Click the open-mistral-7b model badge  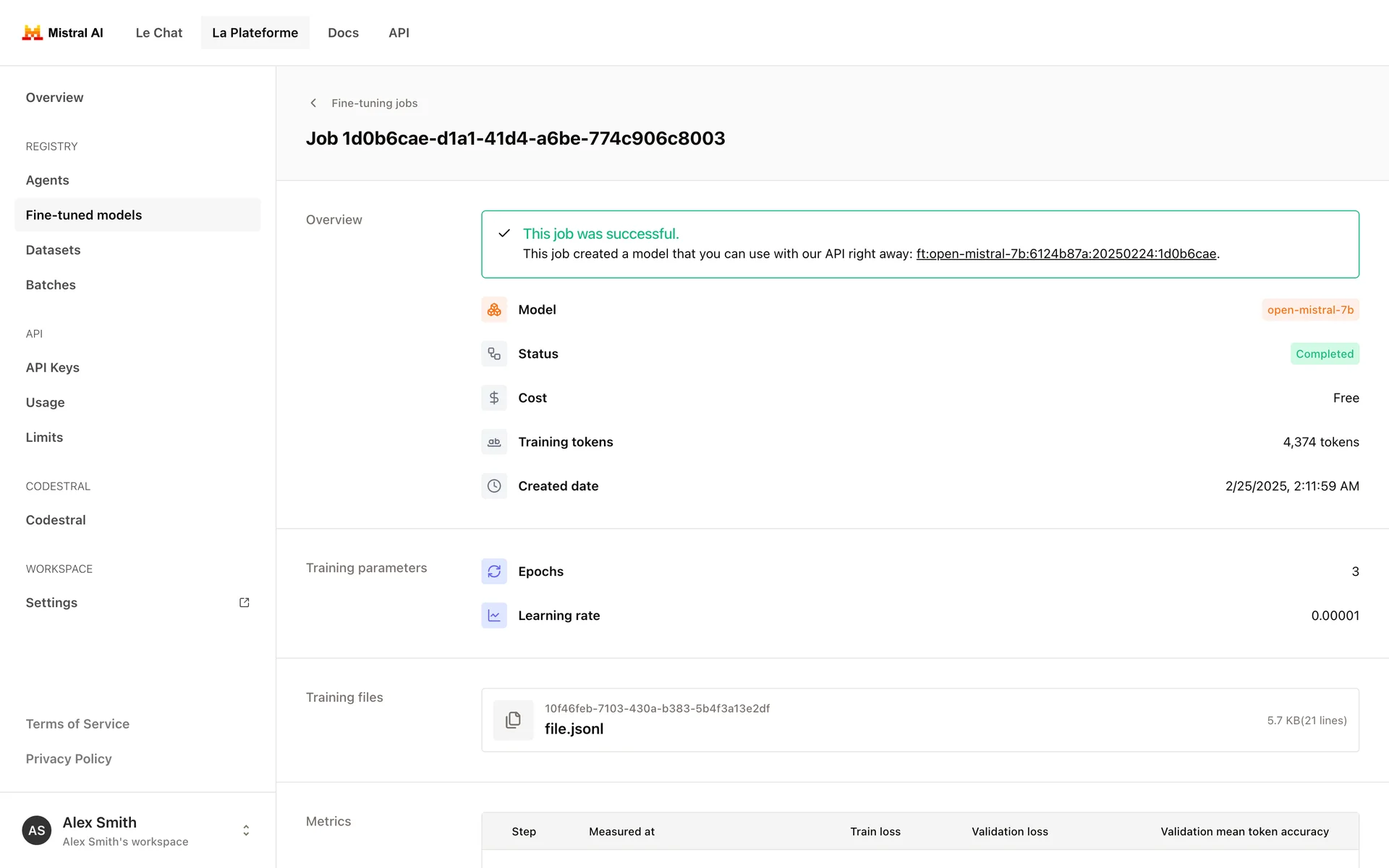1309,310
